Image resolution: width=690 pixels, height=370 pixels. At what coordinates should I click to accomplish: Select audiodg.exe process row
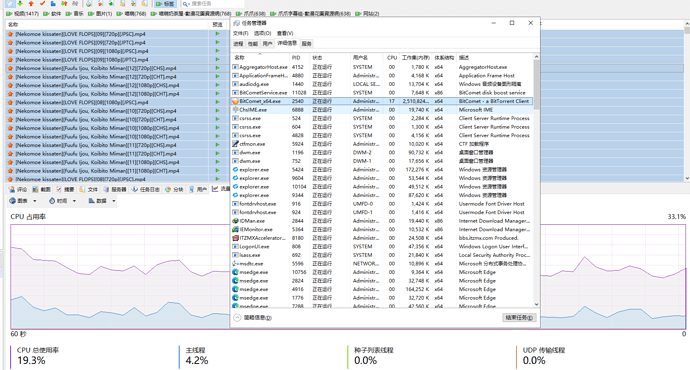tap(382, 84)
